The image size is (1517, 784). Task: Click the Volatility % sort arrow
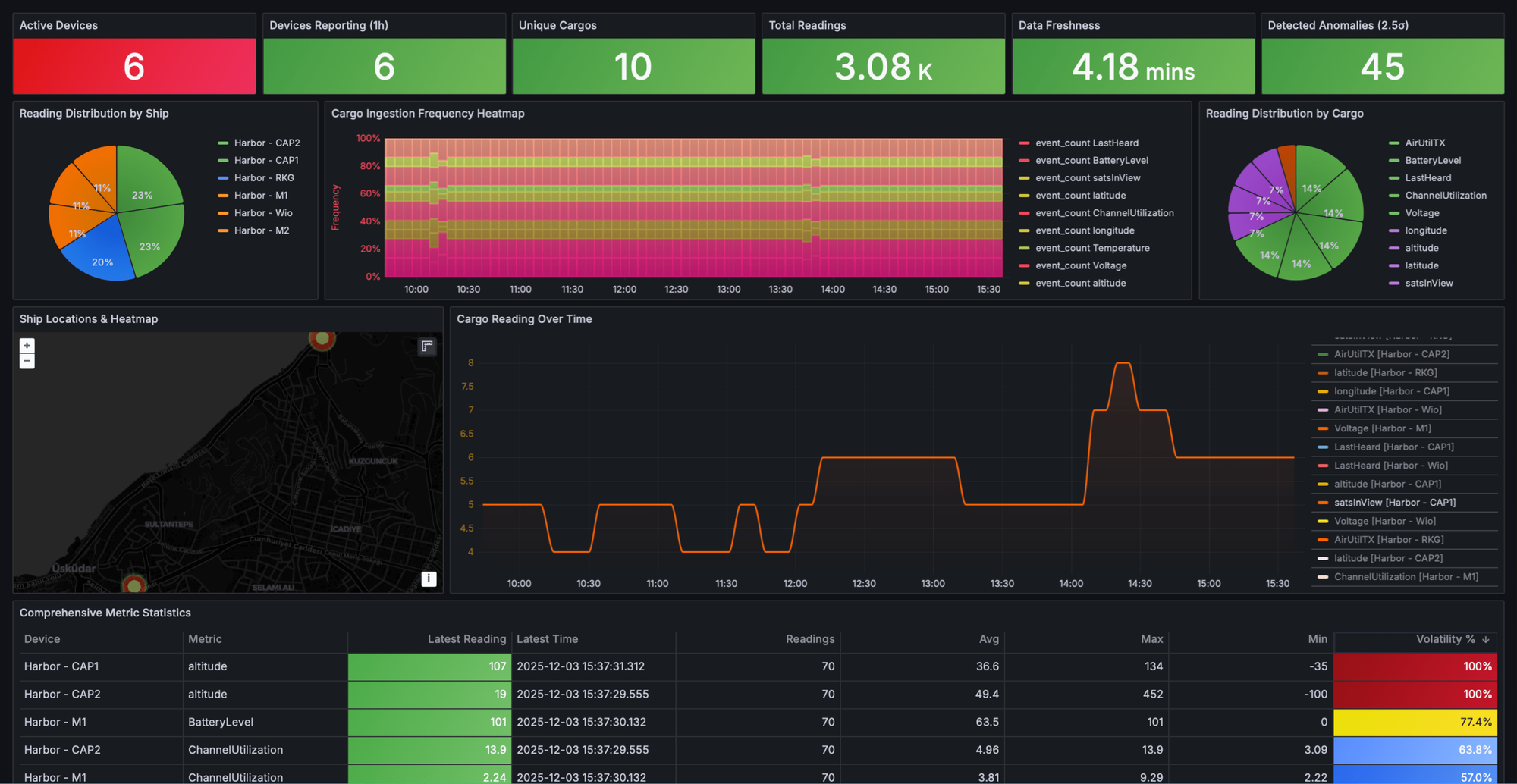tap(1485, 640)
